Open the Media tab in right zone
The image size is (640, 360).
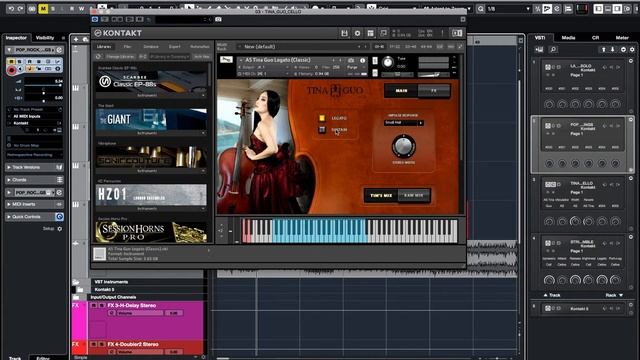568,38
